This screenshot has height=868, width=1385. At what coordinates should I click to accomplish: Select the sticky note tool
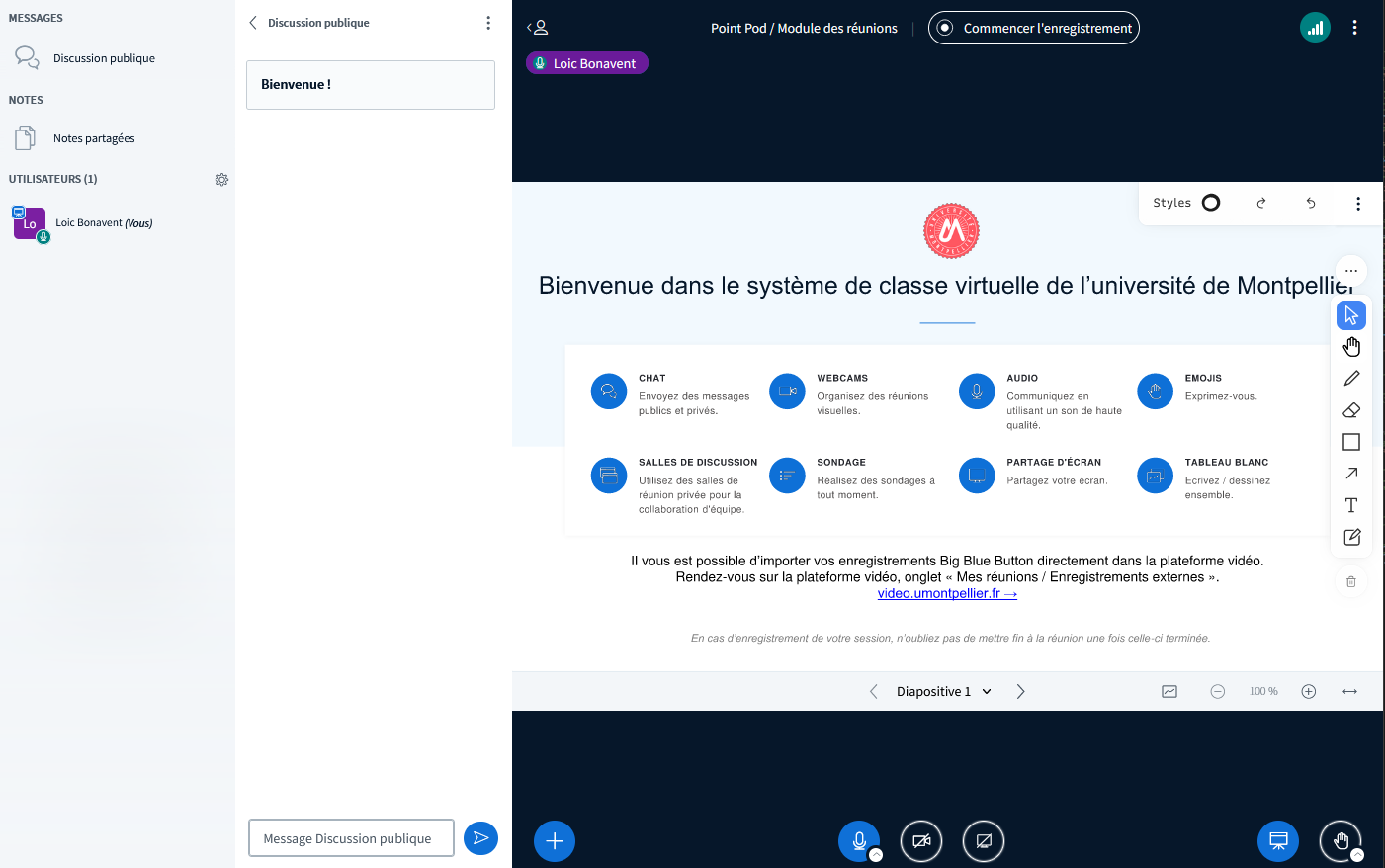tap(1351, 537)
